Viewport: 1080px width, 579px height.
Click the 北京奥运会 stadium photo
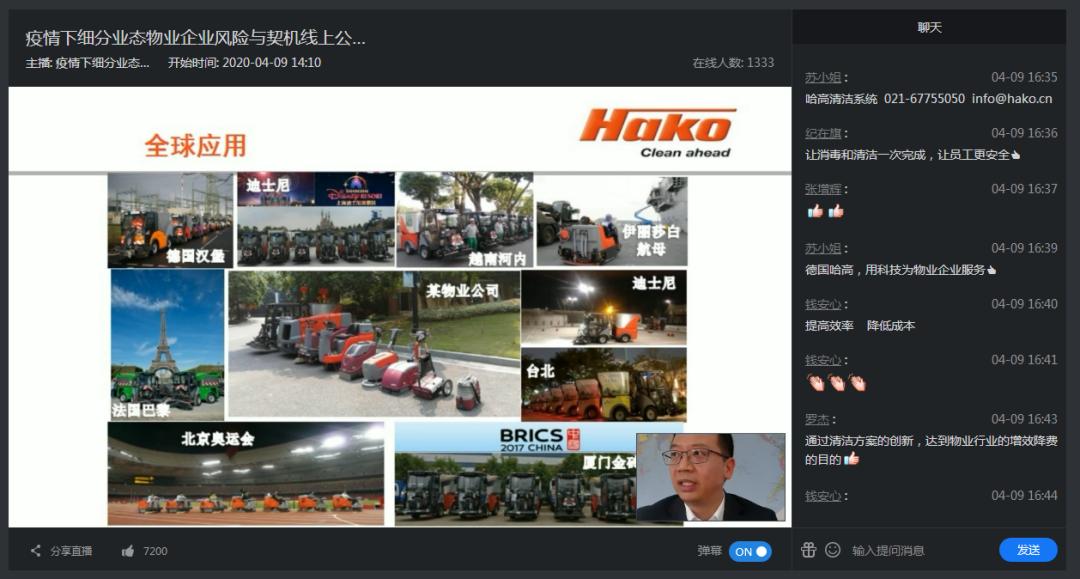click(246, 474)
